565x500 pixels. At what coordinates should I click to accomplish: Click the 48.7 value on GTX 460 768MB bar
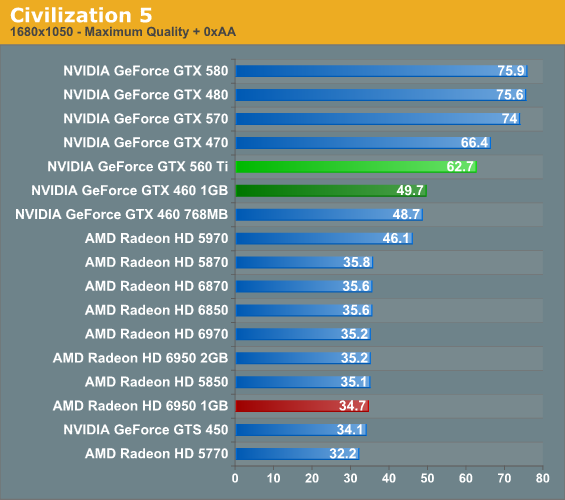406,215
